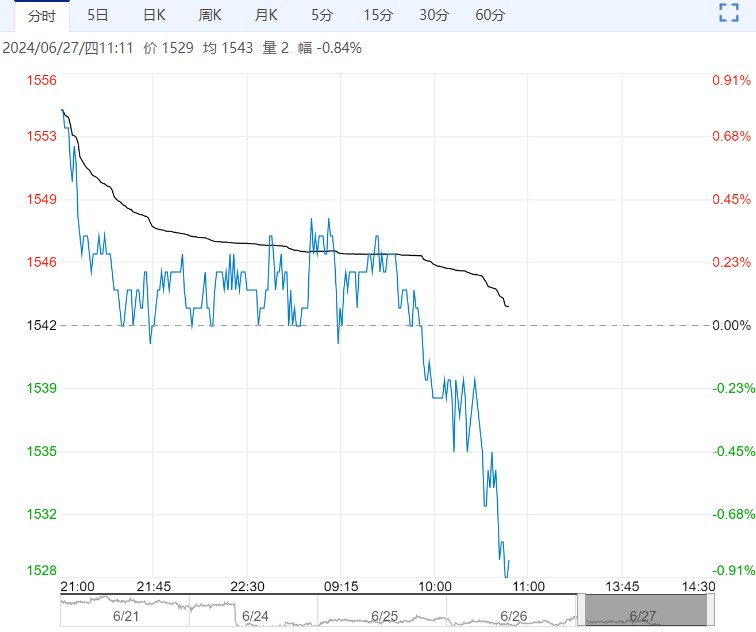Select the 6/27 highlighted range in navigator

pyautogui.click(x=645, y=610)
